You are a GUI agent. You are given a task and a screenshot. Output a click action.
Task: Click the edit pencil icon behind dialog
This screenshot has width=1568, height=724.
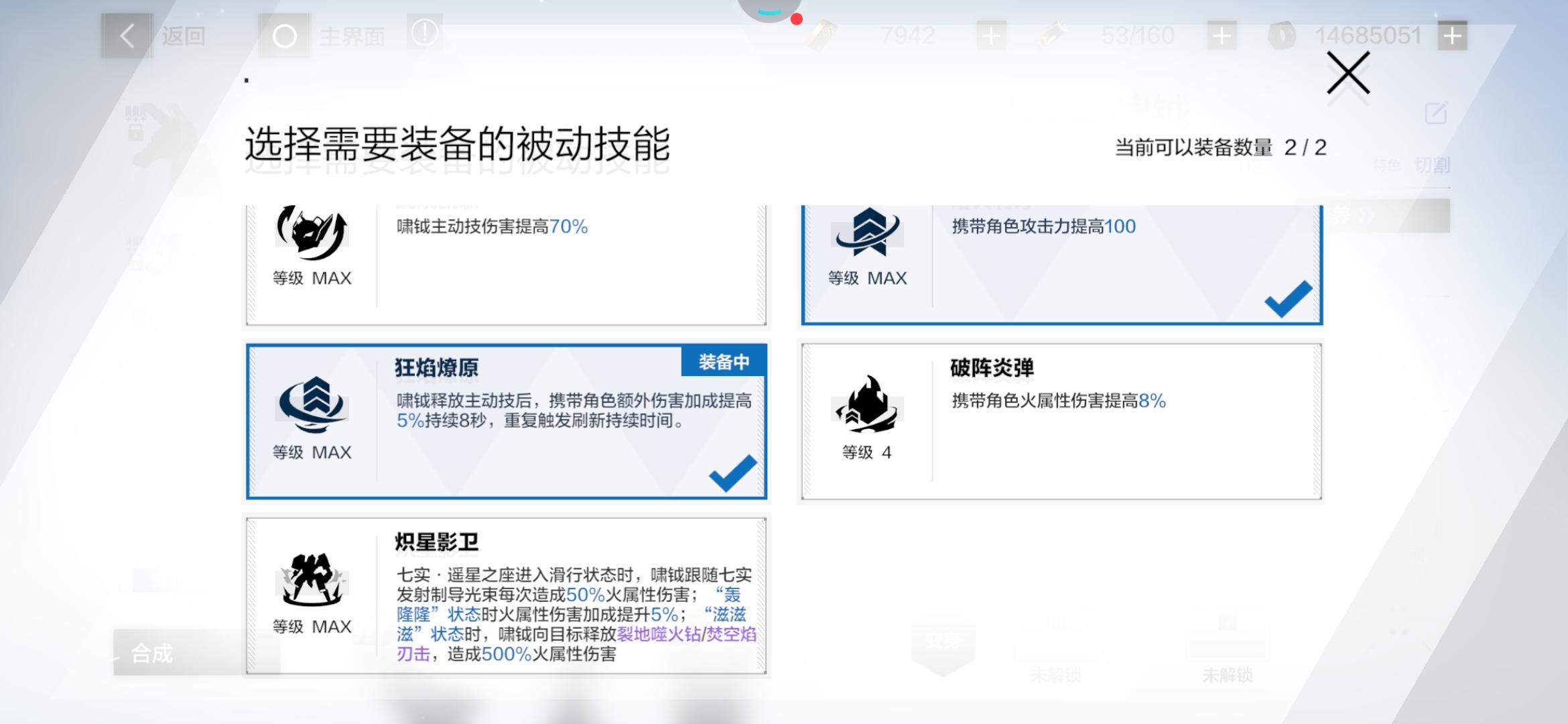(1436, 113)
